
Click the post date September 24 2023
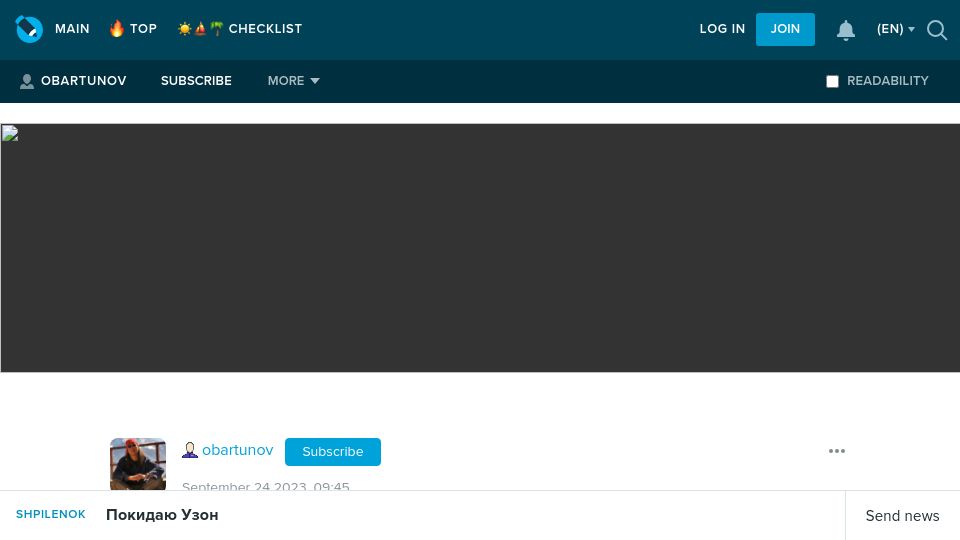click(266, 486)
